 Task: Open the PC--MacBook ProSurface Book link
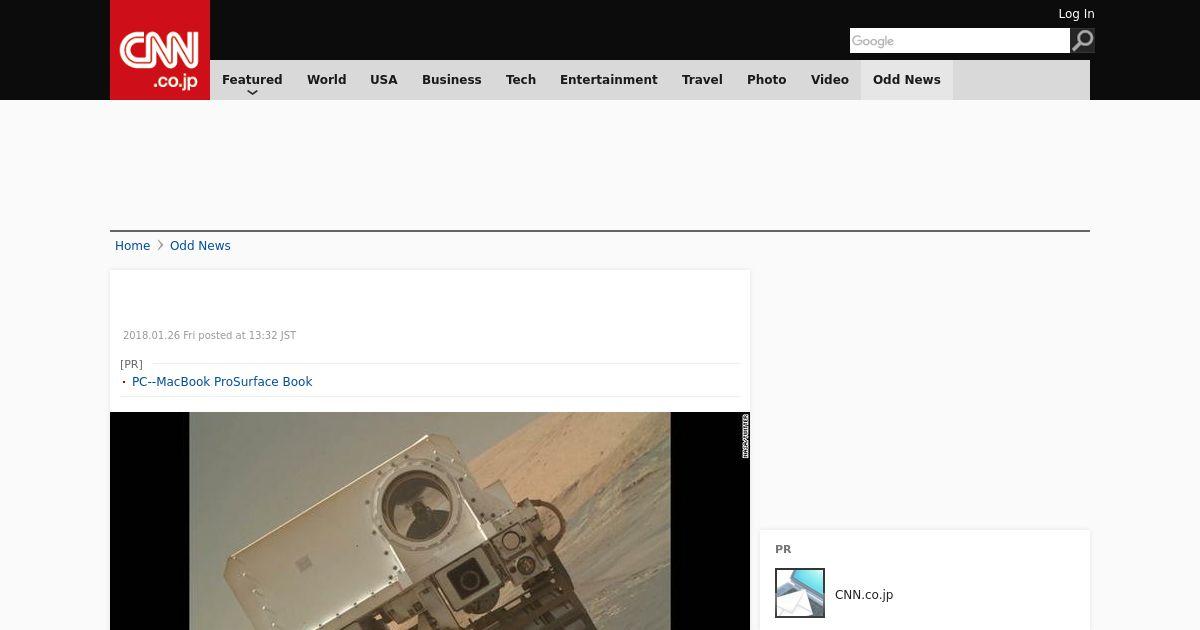click(x=222, y=382)
